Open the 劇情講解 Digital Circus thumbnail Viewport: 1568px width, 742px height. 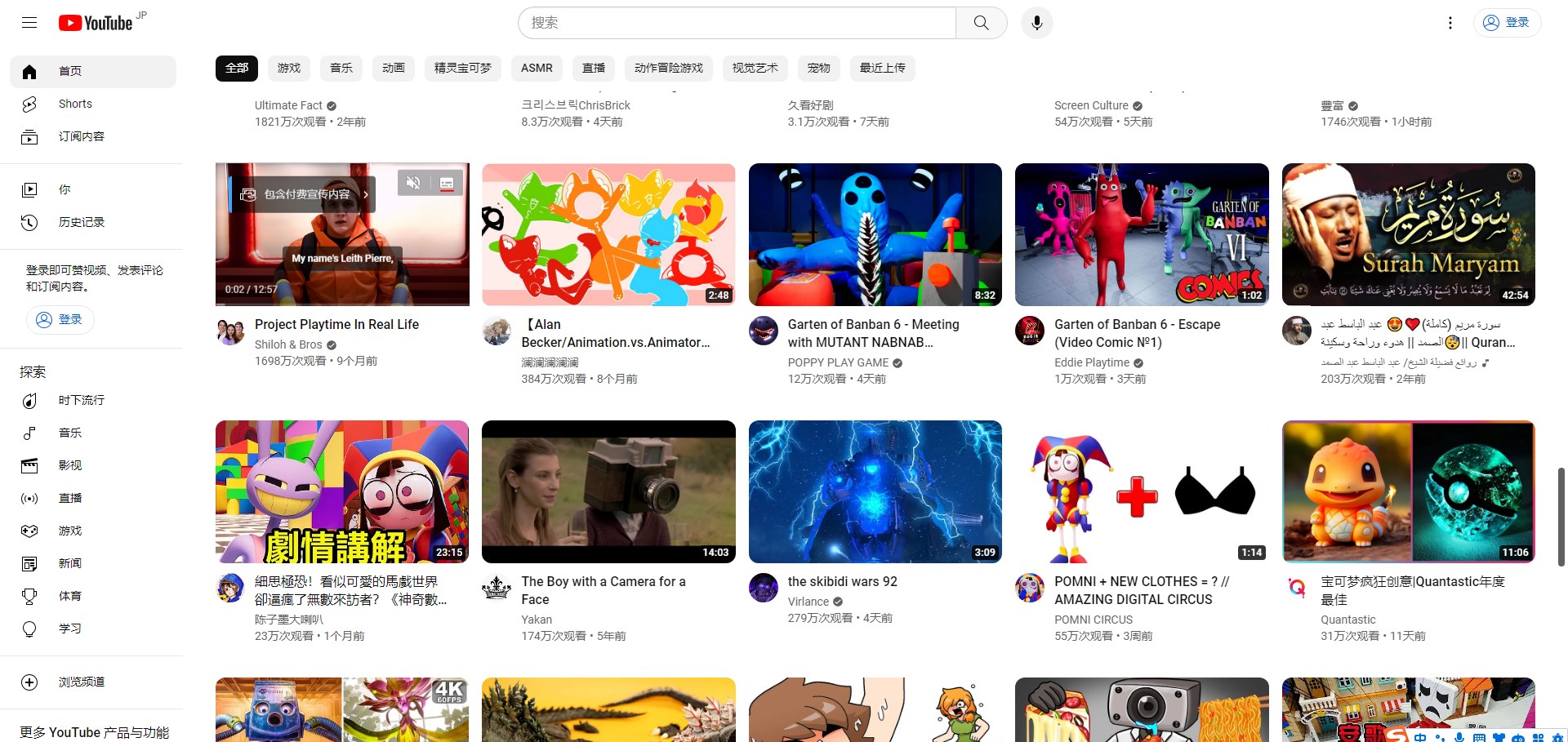pyautogui.click(x=342, y=491)
